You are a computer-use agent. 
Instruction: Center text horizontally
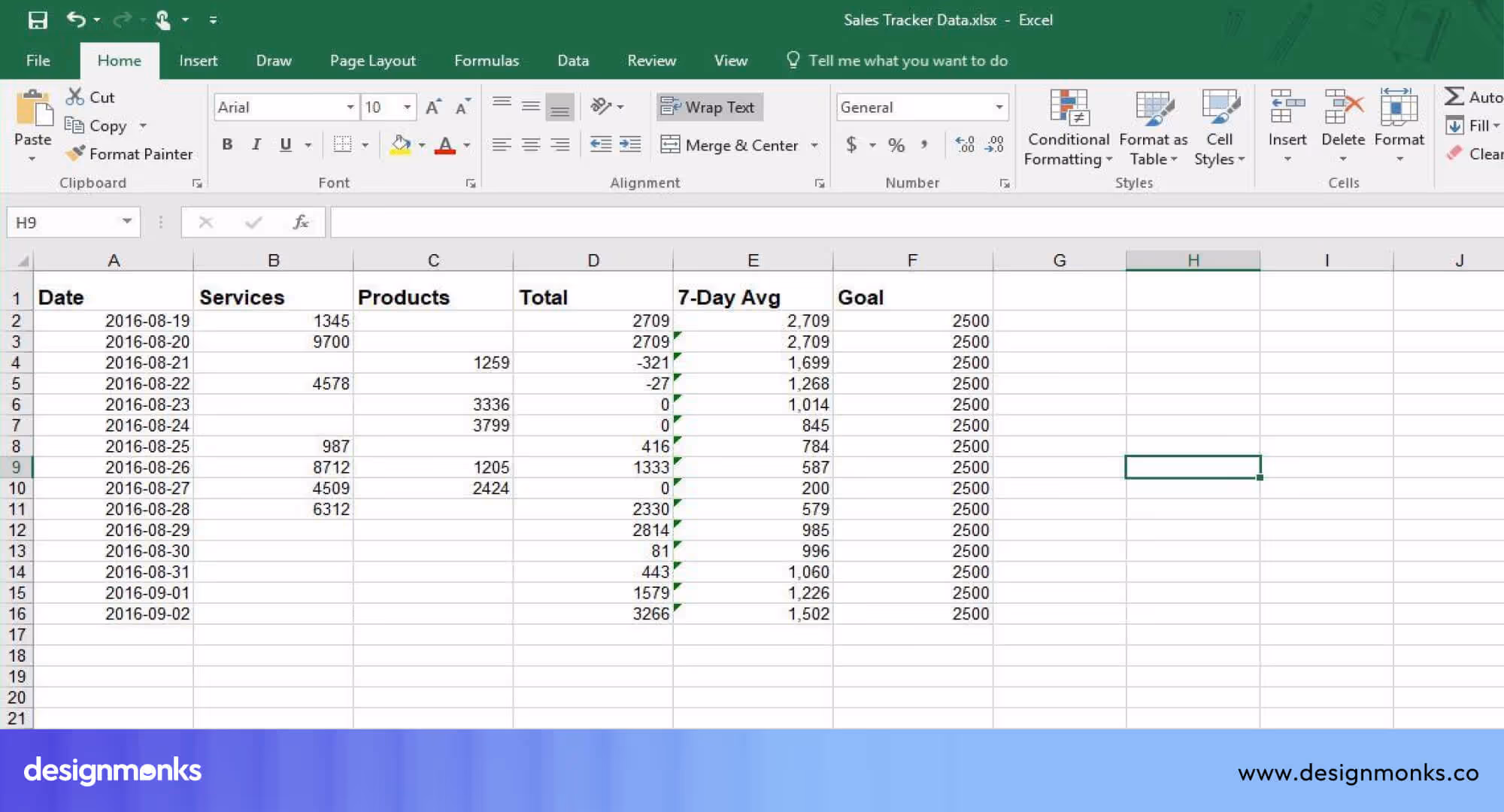(531, 144)
